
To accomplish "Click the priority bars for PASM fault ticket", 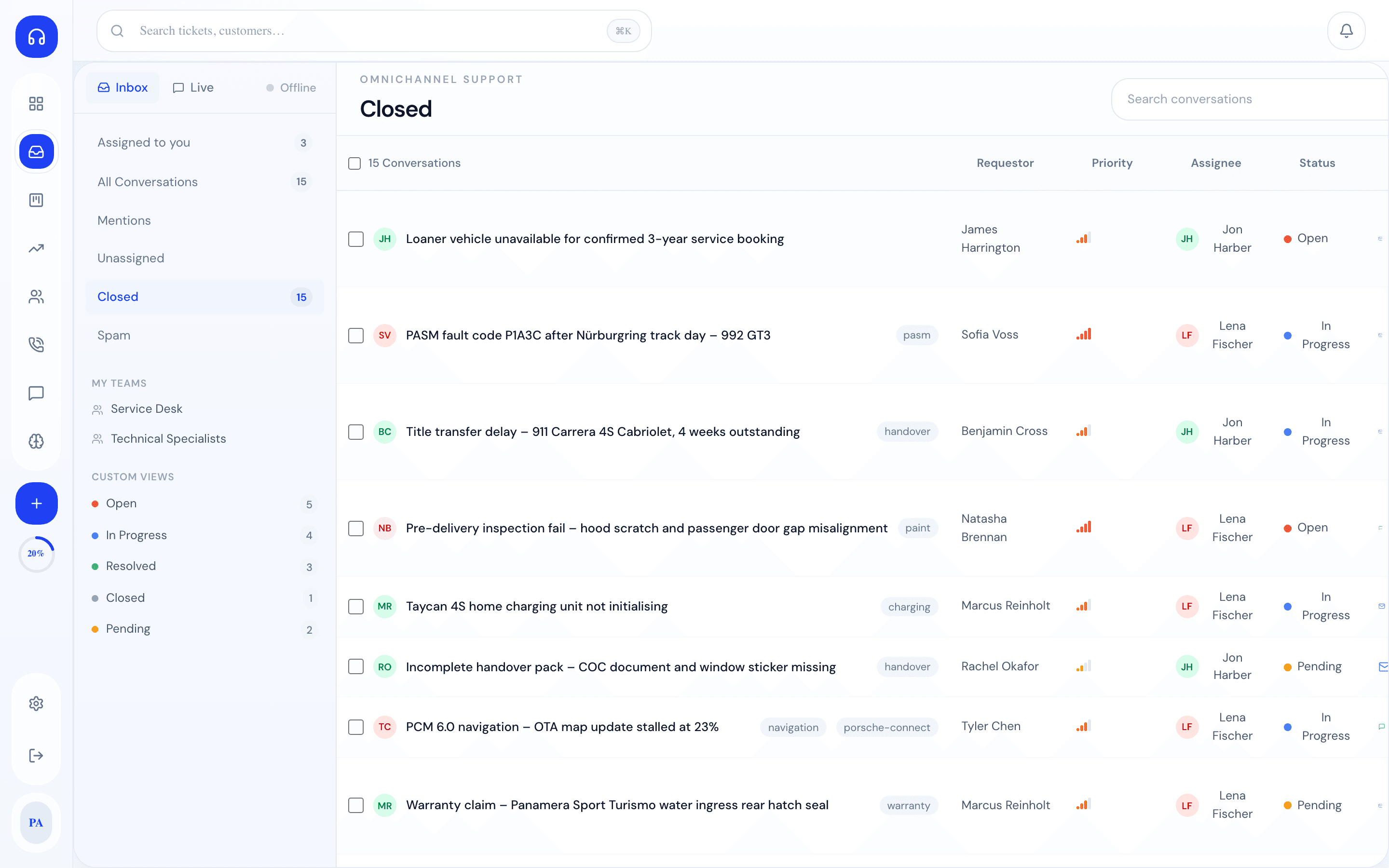I will coord(1084,334).
